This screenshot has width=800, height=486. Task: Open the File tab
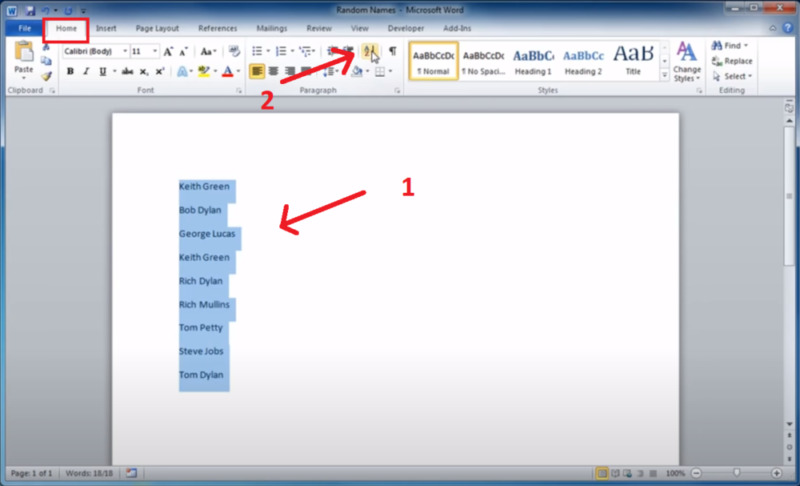click(x=24, y=29)
